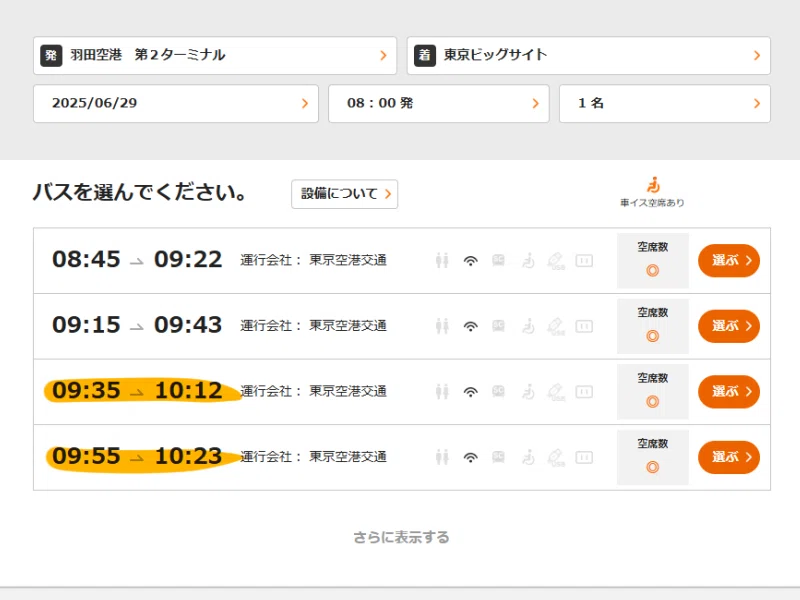Viewport: 800px width, 600px height.
Task: Click the USB icon in the 08:45 bus row
Action: [x=556, y=261]
